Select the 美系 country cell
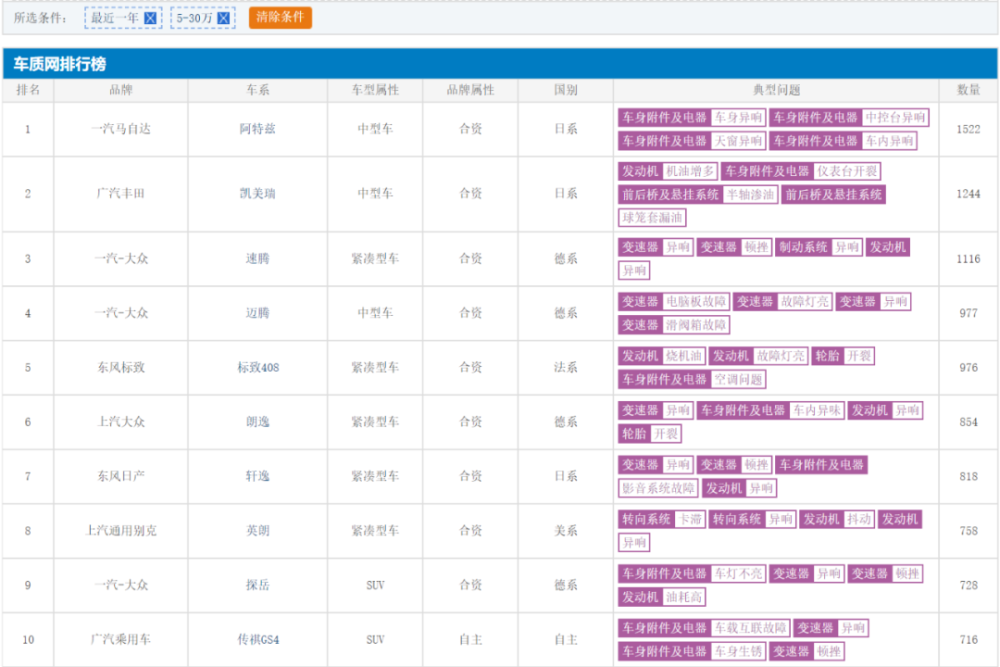The image size is (1000, 667). (x=566, y=531)
